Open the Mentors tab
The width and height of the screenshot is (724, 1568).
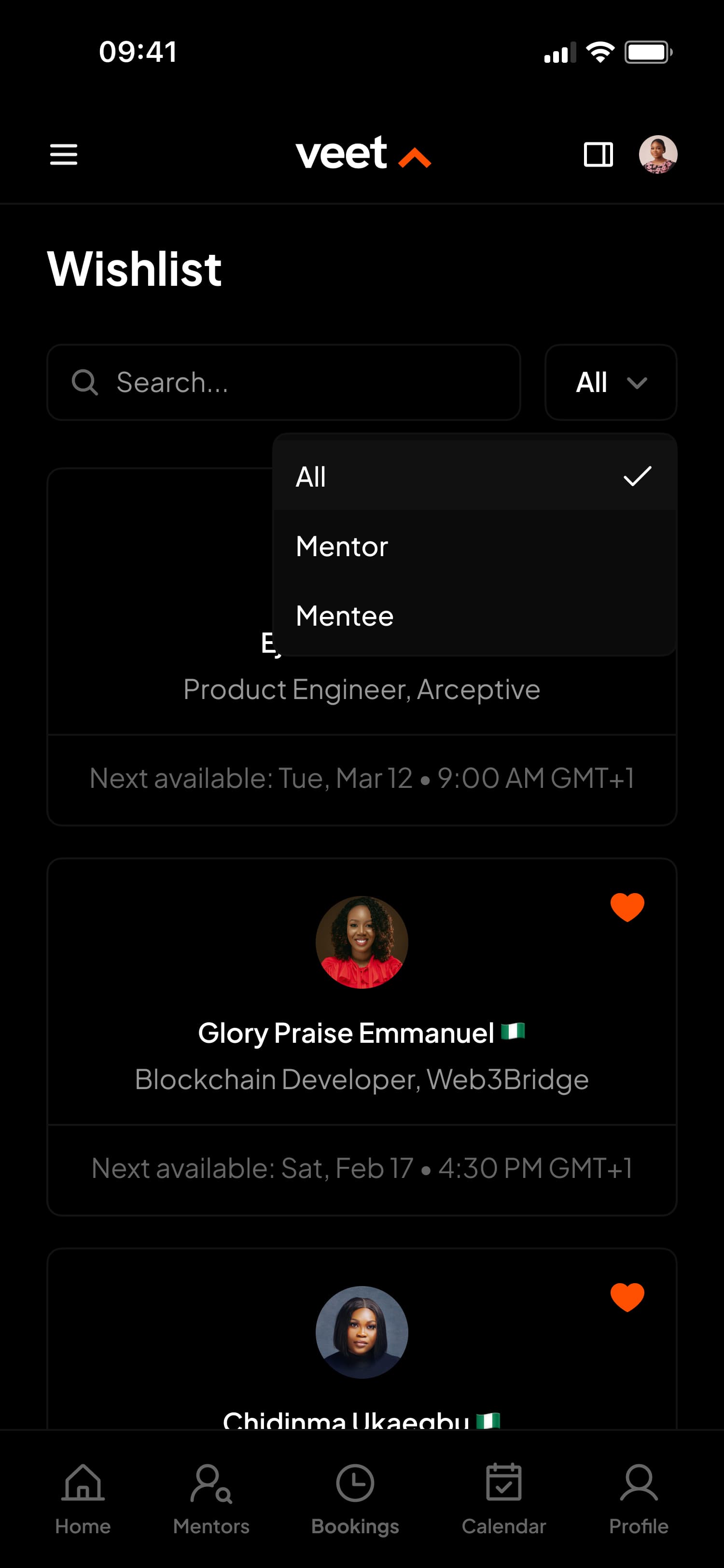(211, 1498)
